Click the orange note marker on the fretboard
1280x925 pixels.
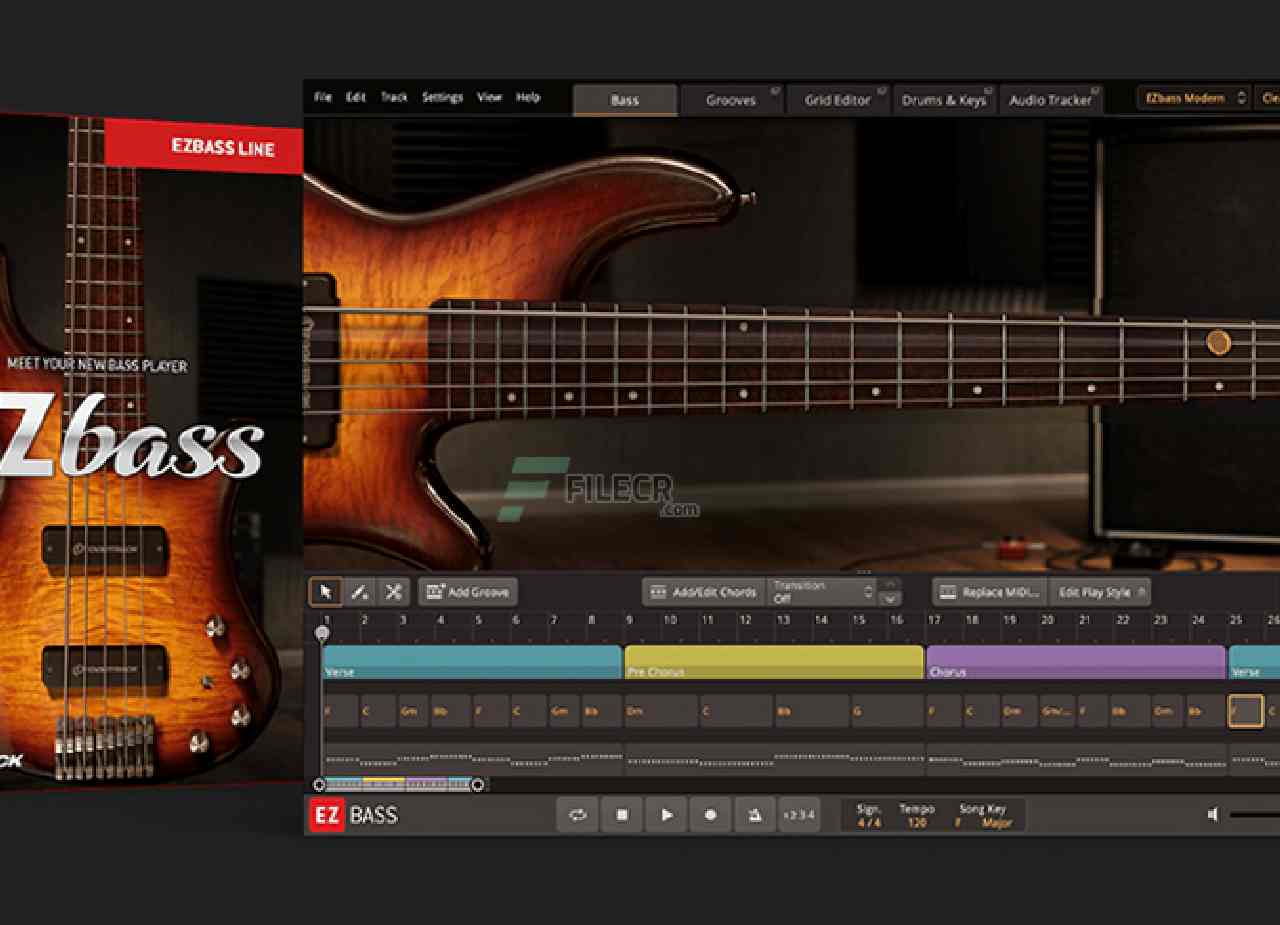point(1218,343)
